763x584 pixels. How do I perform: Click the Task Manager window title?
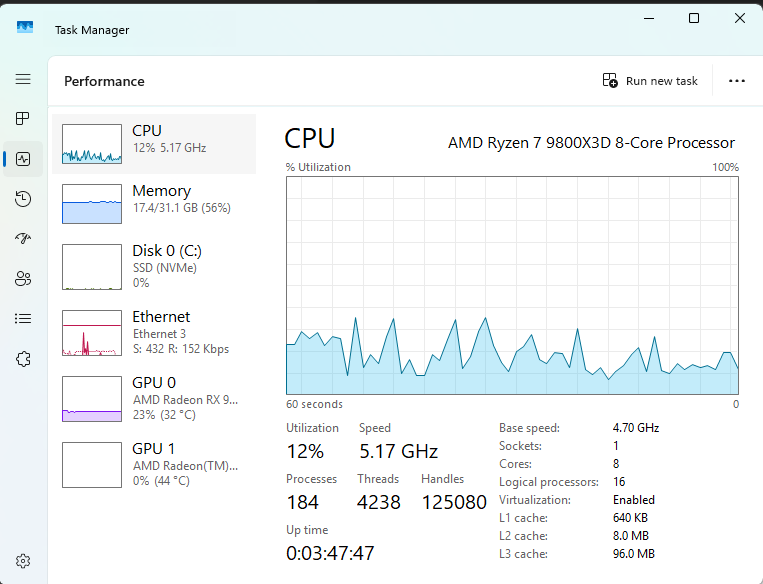[x=92, y=30]
